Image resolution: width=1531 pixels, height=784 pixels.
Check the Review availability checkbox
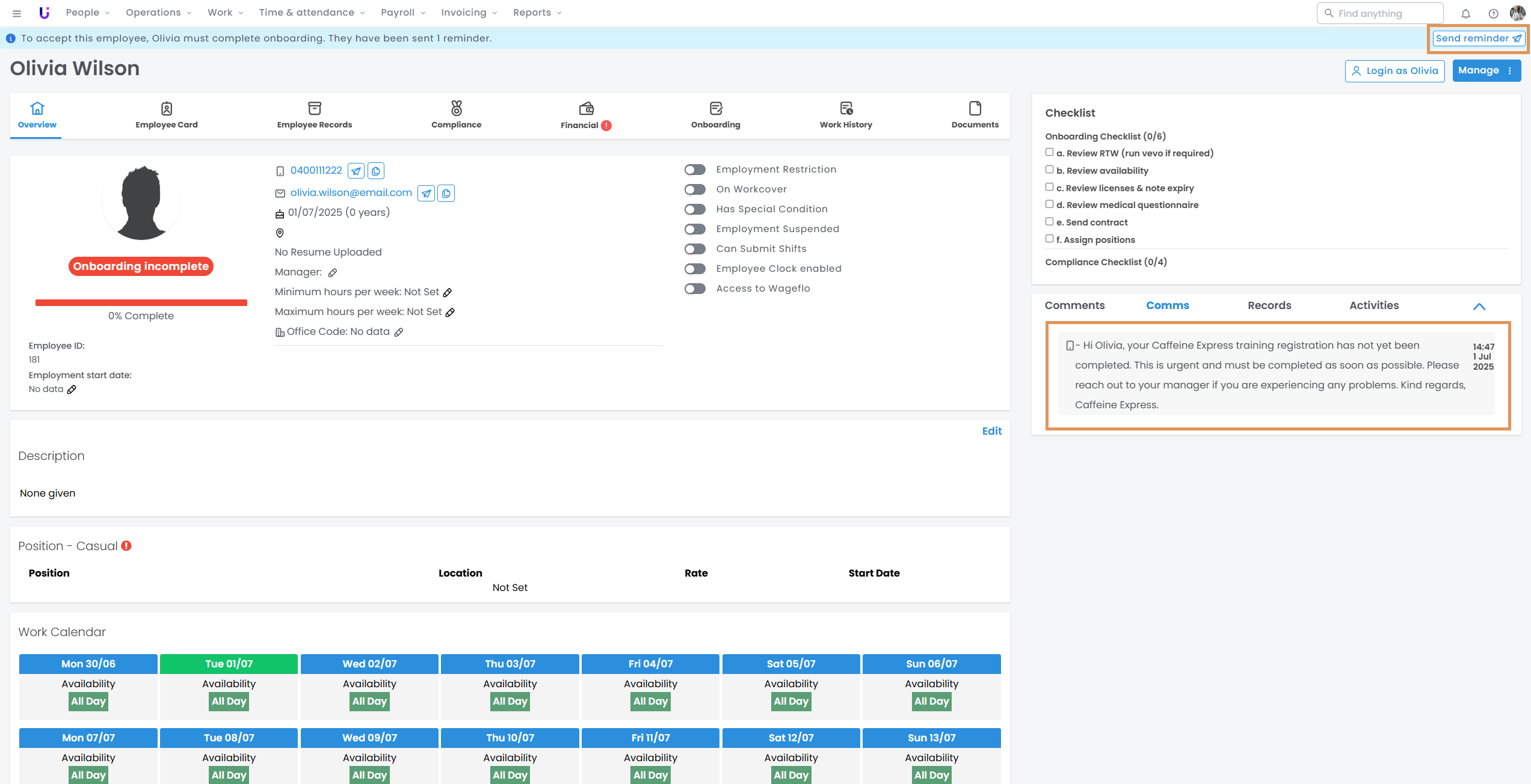click(1049, 170)
